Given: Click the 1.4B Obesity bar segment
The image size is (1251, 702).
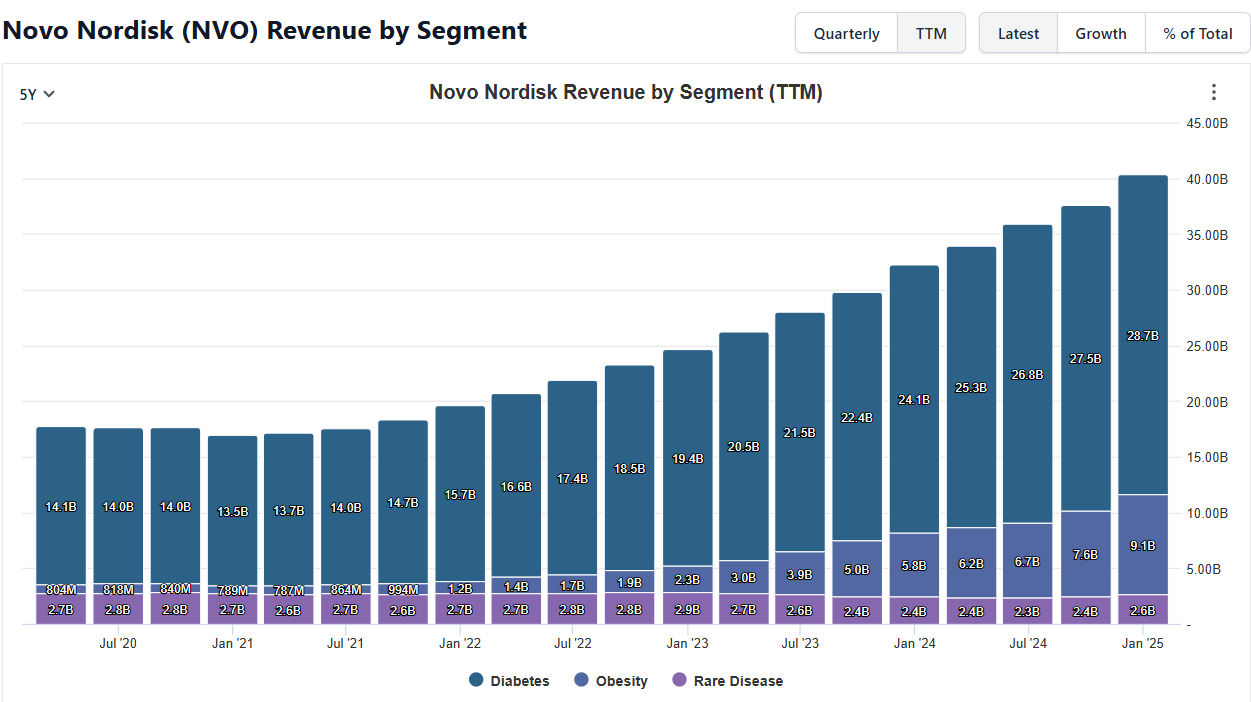Looking at the screenshot, I should 516,586.
